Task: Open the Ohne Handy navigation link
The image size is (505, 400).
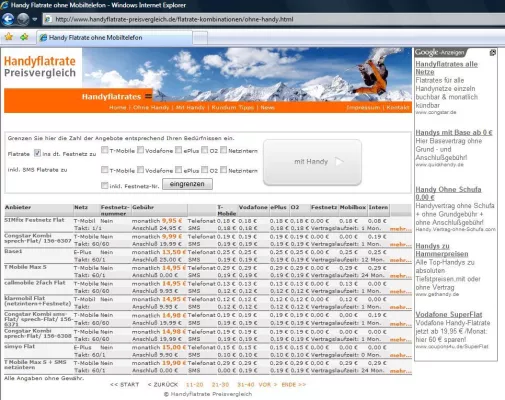Action: (x=151, y=107)
